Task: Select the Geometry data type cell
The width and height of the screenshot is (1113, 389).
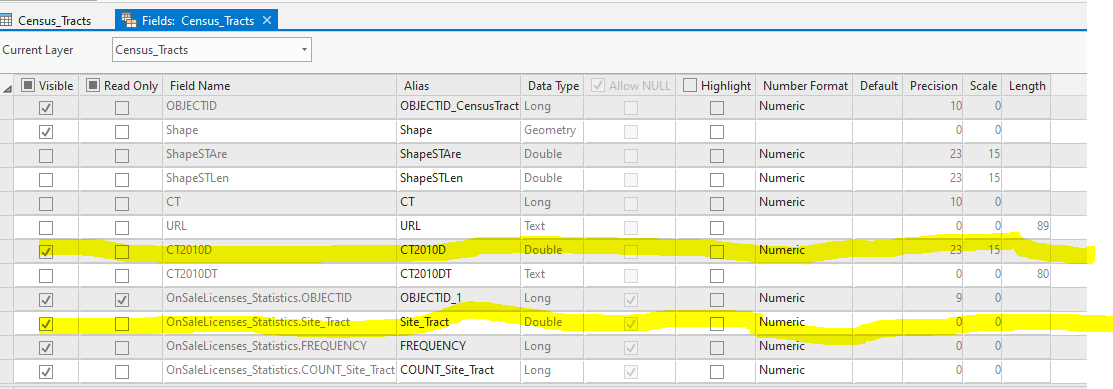Action: (553, 130)
